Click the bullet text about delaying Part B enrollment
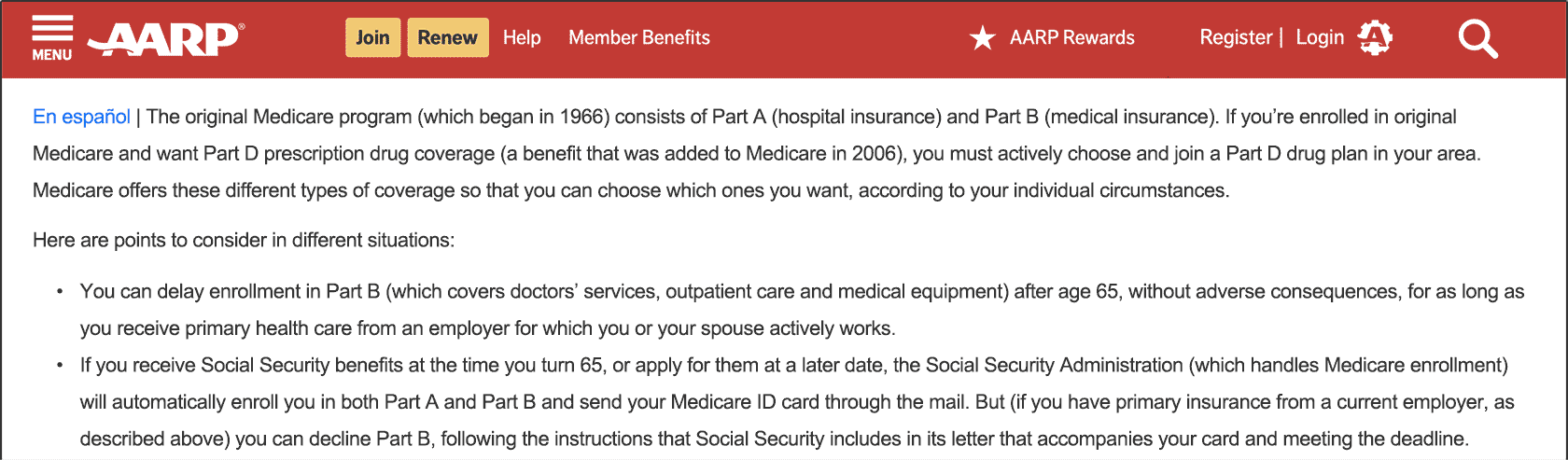The height and width of the screenshot is (460, 1568). tap(802, 310)
